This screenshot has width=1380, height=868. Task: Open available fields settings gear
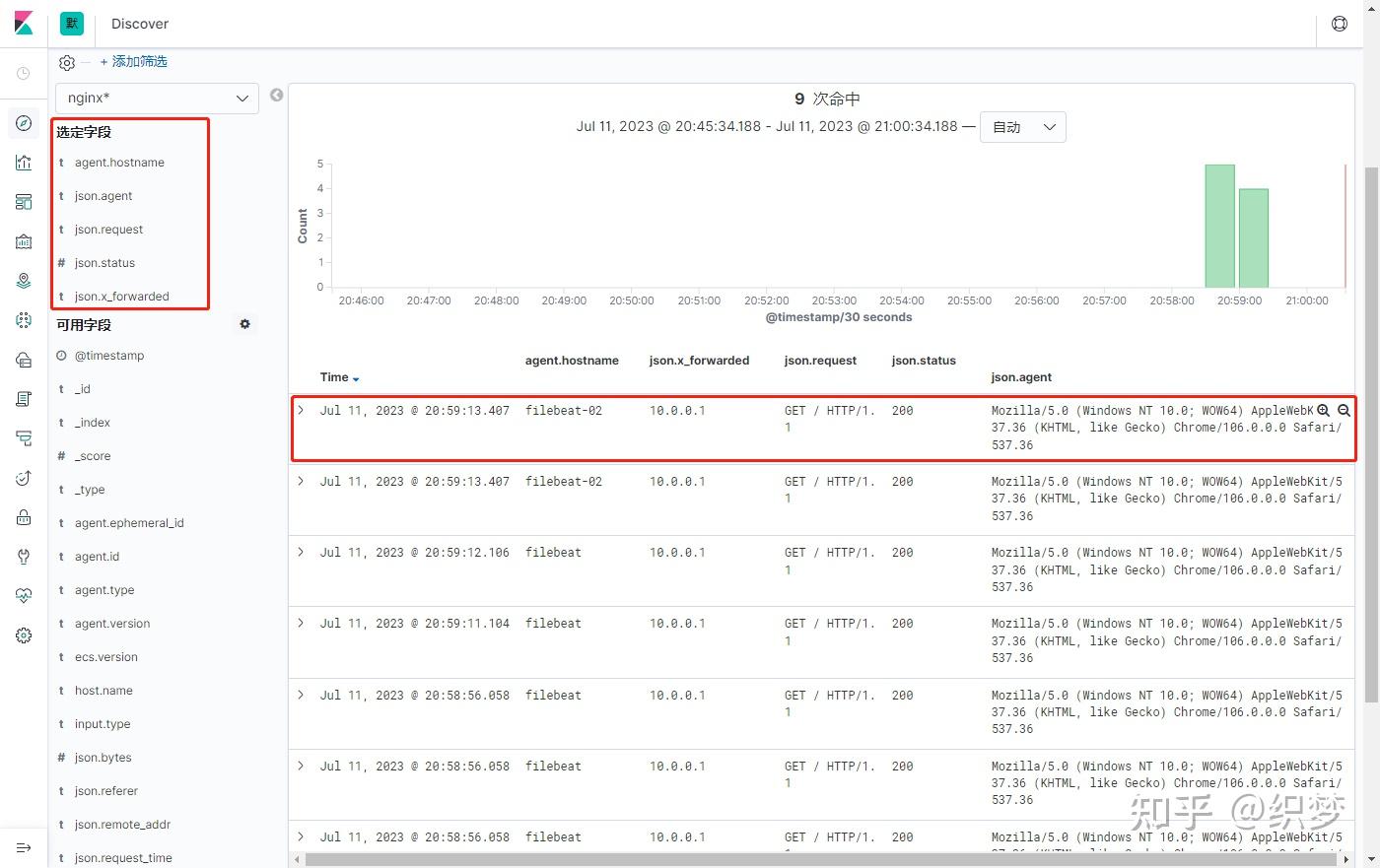coord(244,324)
